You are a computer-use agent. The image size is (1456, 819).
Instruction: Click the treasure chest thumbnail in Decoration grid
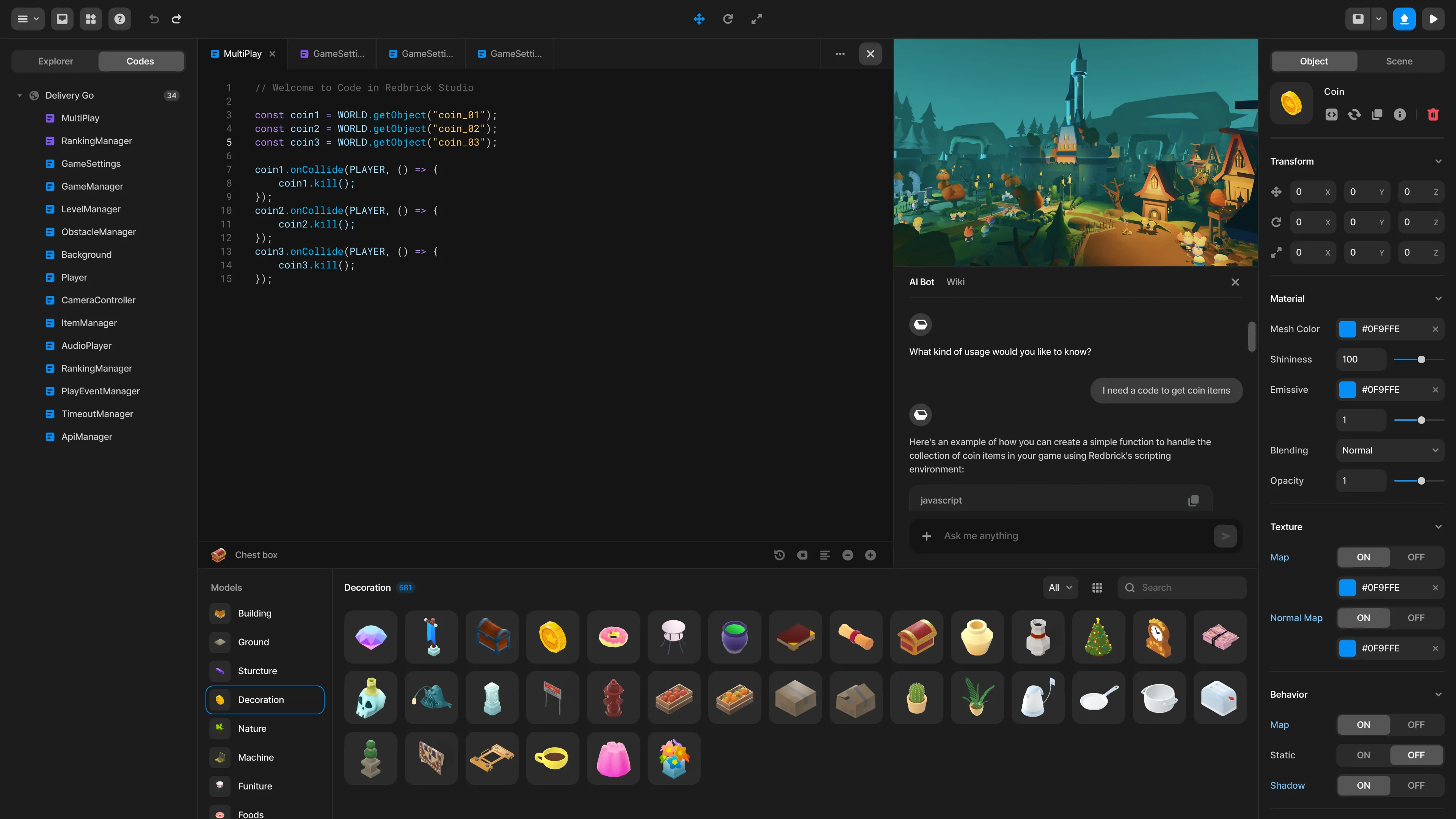coord(491,637)
